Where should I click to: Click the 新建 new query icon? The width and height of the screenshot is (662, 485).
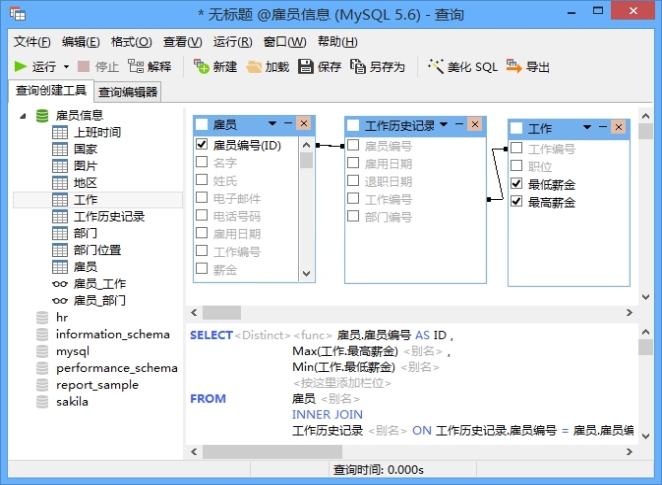201,67
